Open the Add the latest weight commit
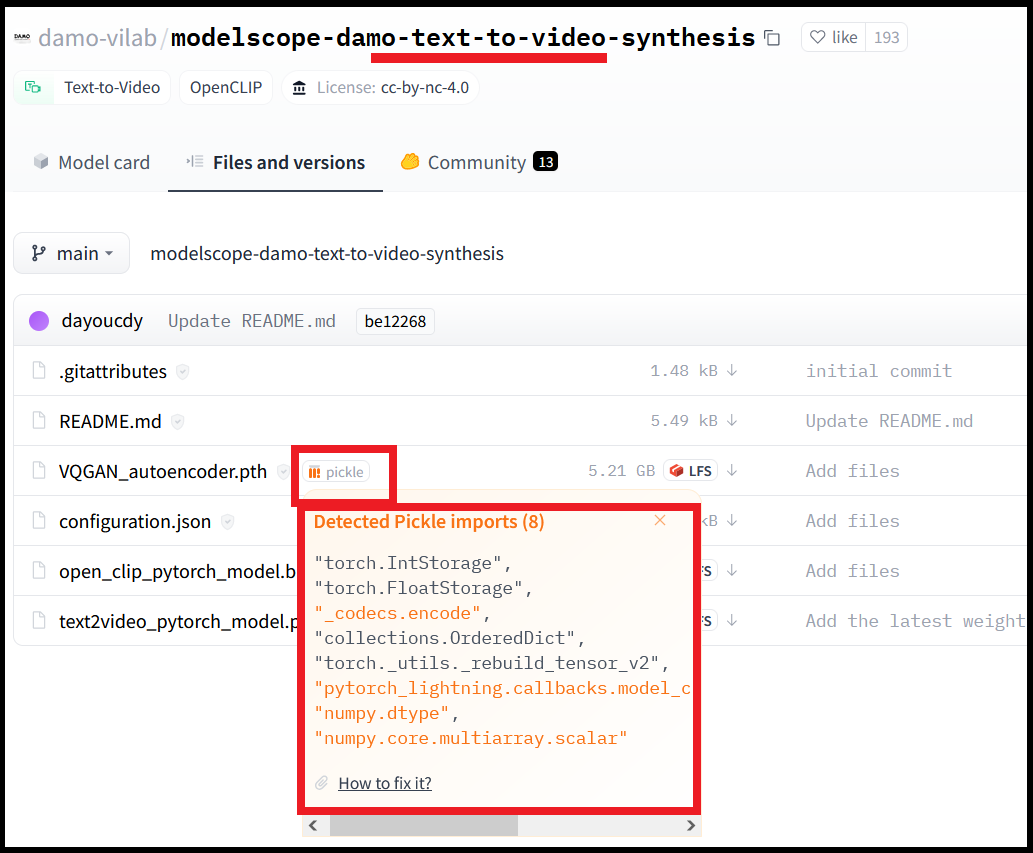The image size is (1033, 853). click(916, 621)
